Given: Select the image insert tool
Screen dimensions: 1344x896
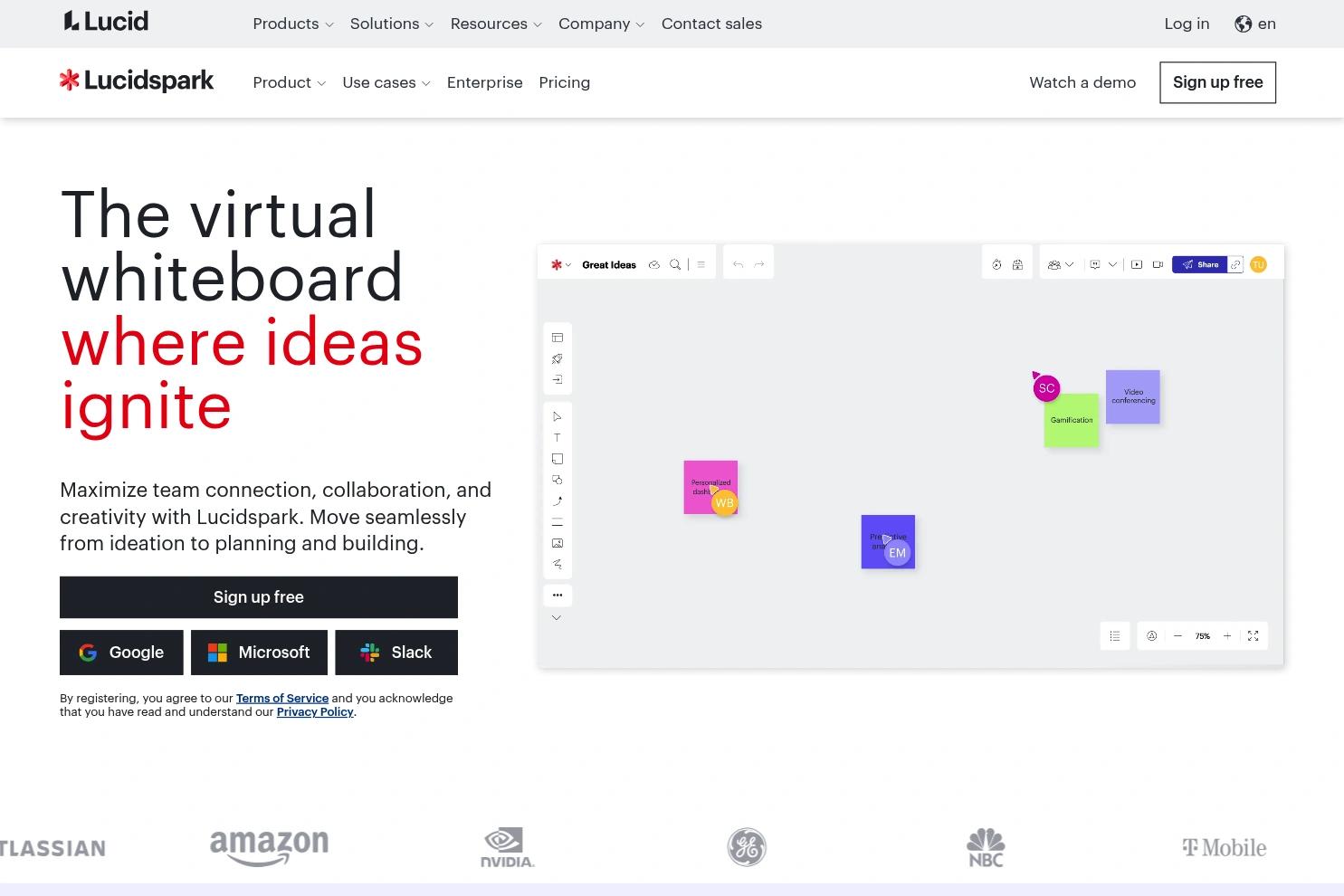Looking at the screenshot, I should pyautogui.click(x=558, y=543).
